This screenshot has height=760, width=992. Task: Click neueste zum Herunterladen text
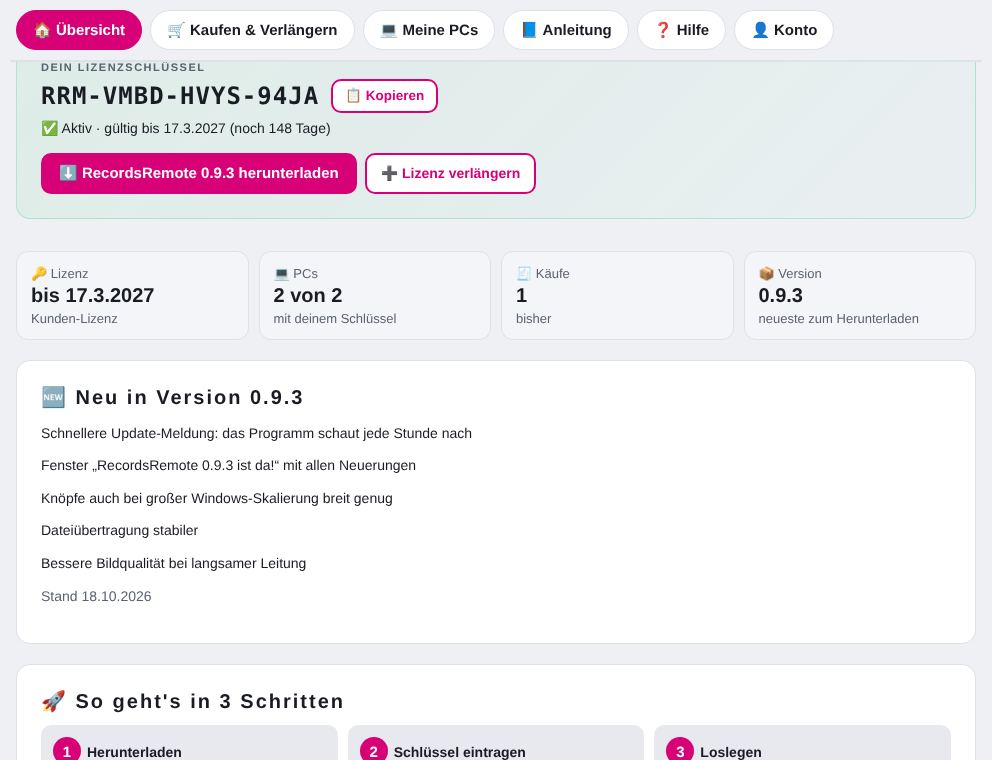[838, 319]
